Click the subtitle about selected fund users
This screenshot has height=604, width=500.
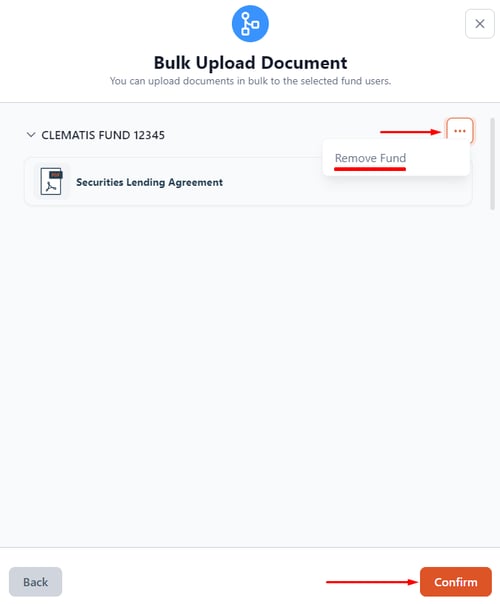[x=250, y=81]
